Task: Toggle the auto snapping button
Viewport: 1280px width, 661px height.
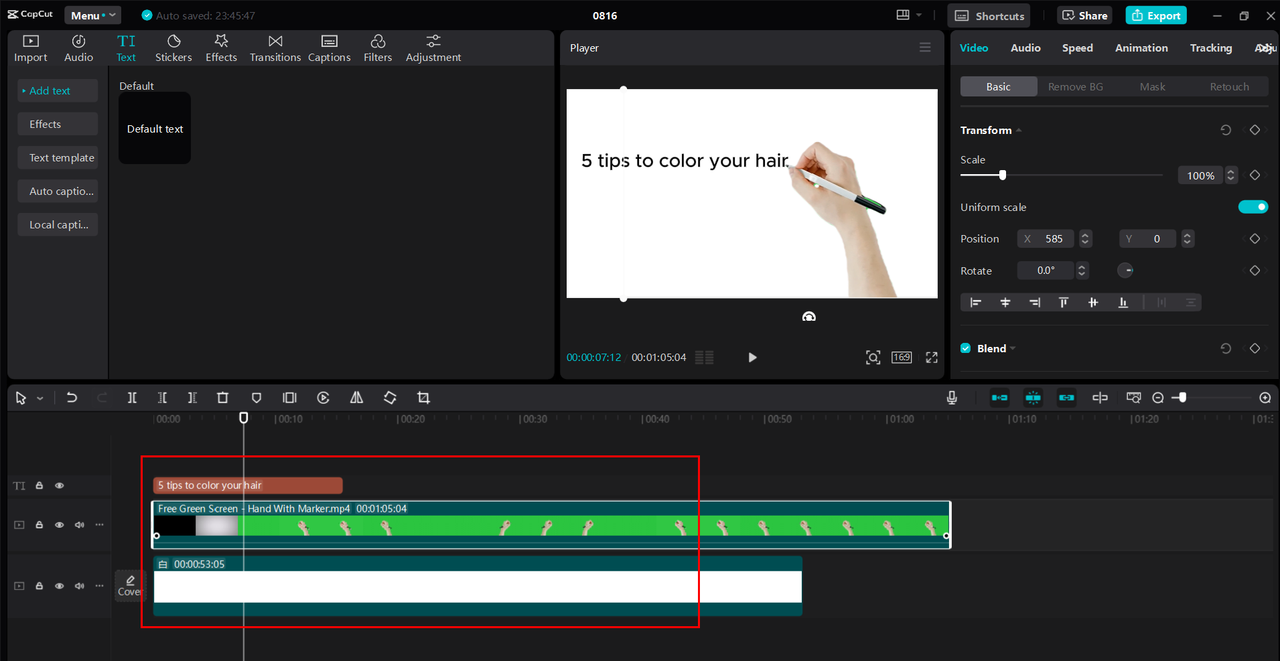Action: [1033, 398]
